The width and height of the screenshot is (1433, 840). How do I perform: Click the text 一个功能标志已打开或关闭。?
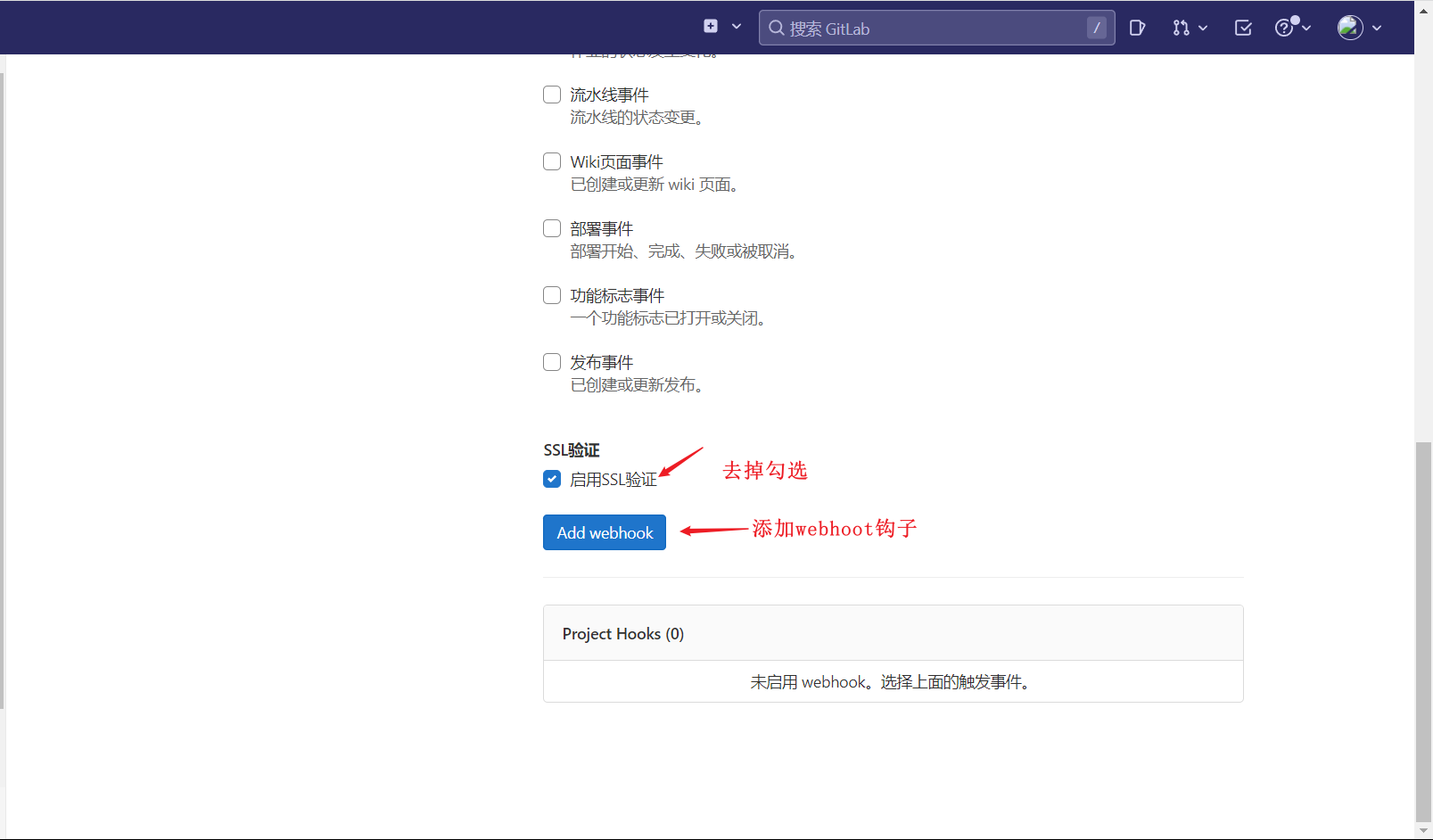(669, 318)
